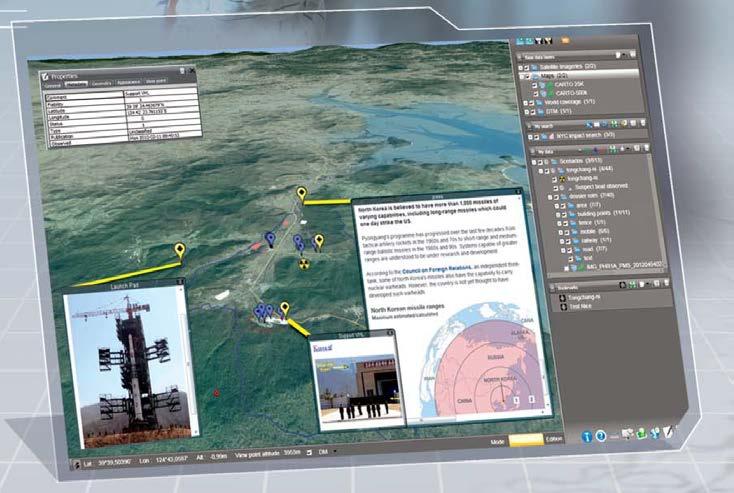Expand the DTM tree node

pyautogui.click(x=527, y=112)
